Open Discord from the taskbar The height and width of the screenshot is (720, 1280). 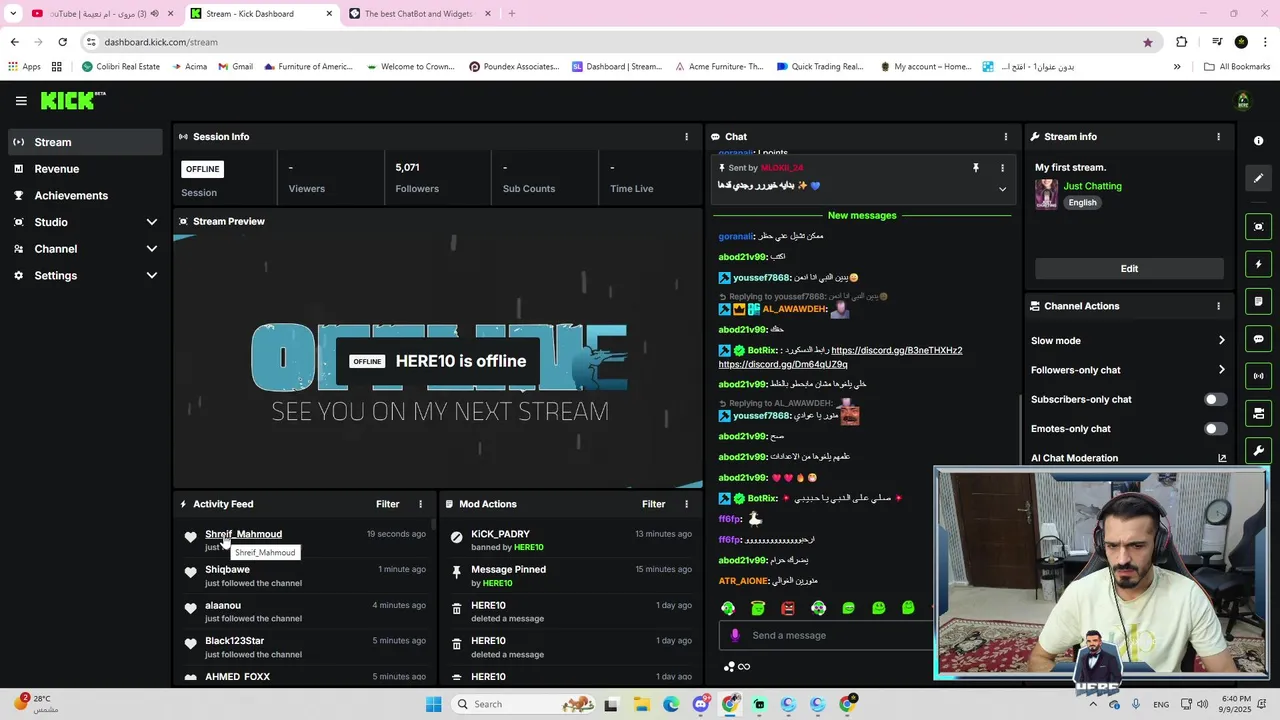point(701,704)
